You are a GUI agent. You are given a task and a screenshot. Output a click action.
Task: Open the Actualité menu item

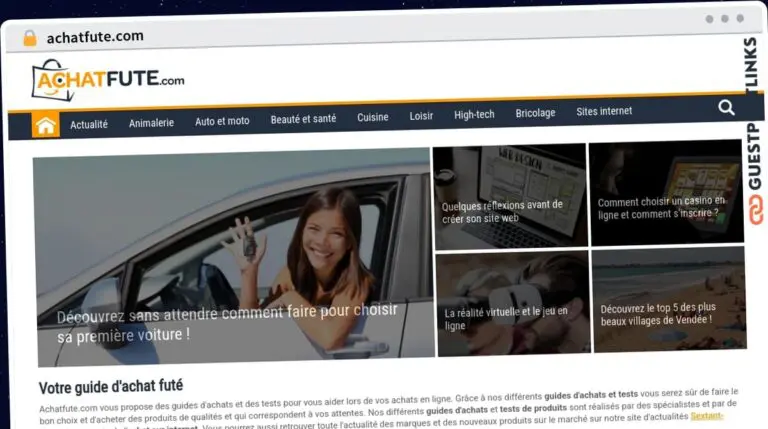pos(89,124)
